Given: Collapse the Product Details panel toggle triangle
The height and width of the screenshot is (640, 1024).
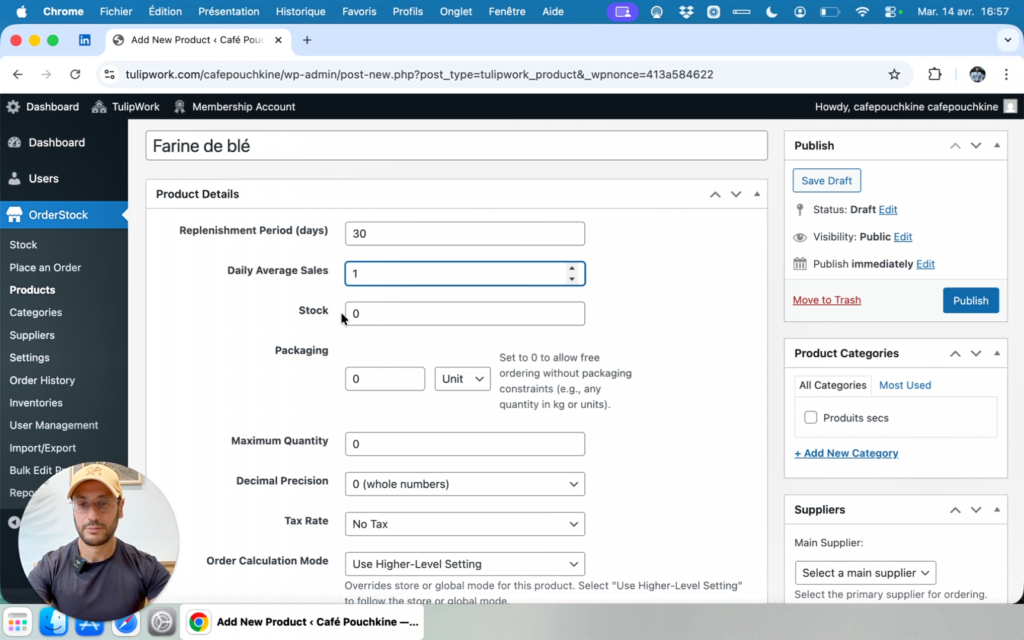Looking at the screenshot, I should point(757,194).
